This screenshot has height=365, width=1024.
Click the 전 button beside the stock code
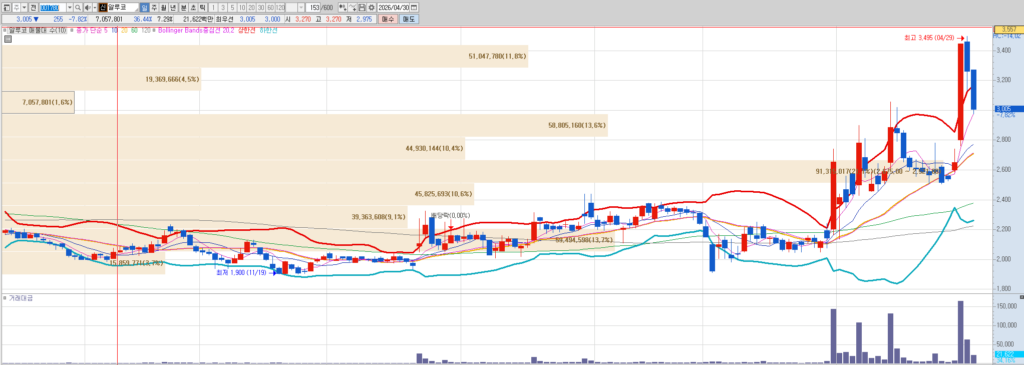click(x=33, y=7)
